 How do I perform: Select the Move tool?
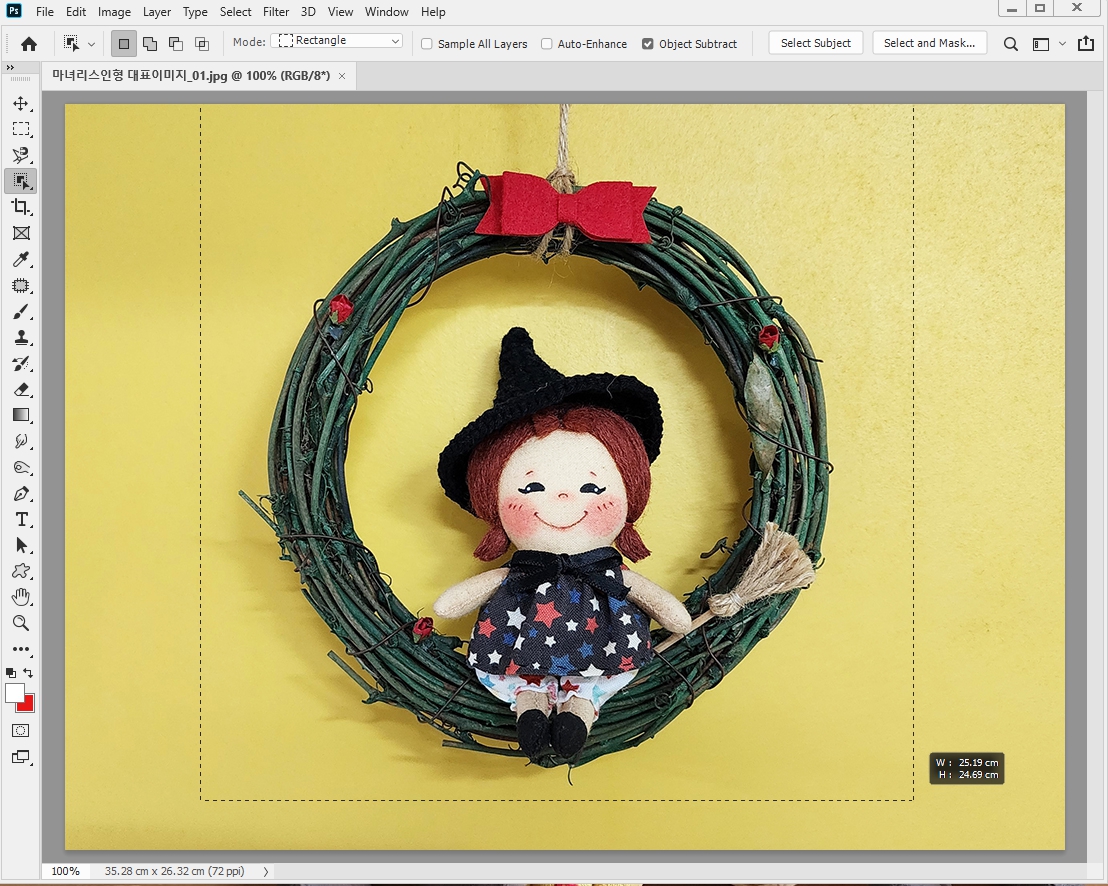(20, 103)
